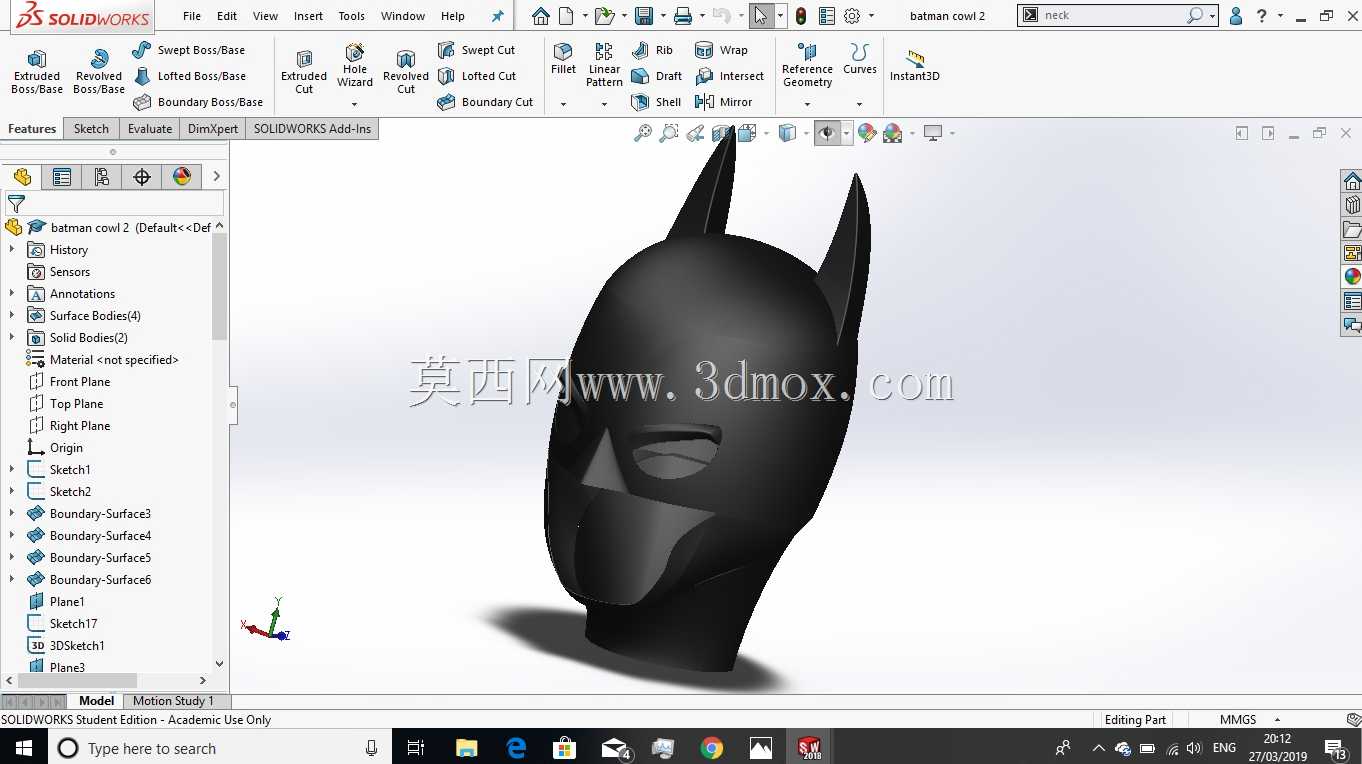The height and width of the screenshot is (764, 1362).
Task: Apply the Fillet tool
Action: (x=564, y=59)
